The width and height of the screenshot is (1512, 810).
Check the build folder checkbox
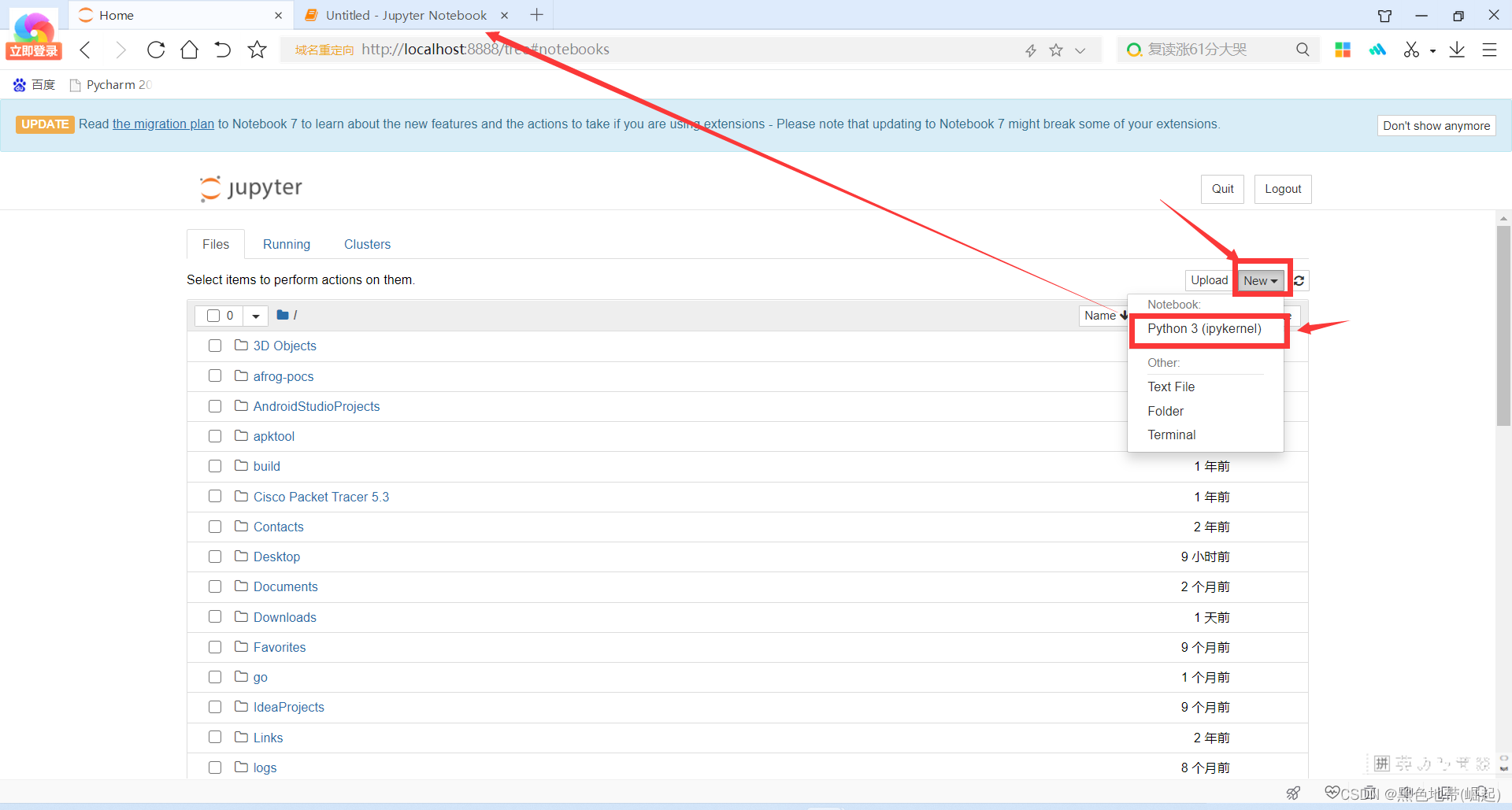[215, 466]
